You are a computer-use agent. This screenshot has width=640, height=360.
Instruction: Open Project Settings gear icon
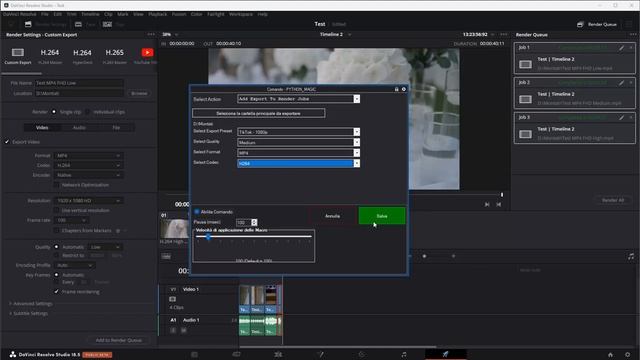628,355
